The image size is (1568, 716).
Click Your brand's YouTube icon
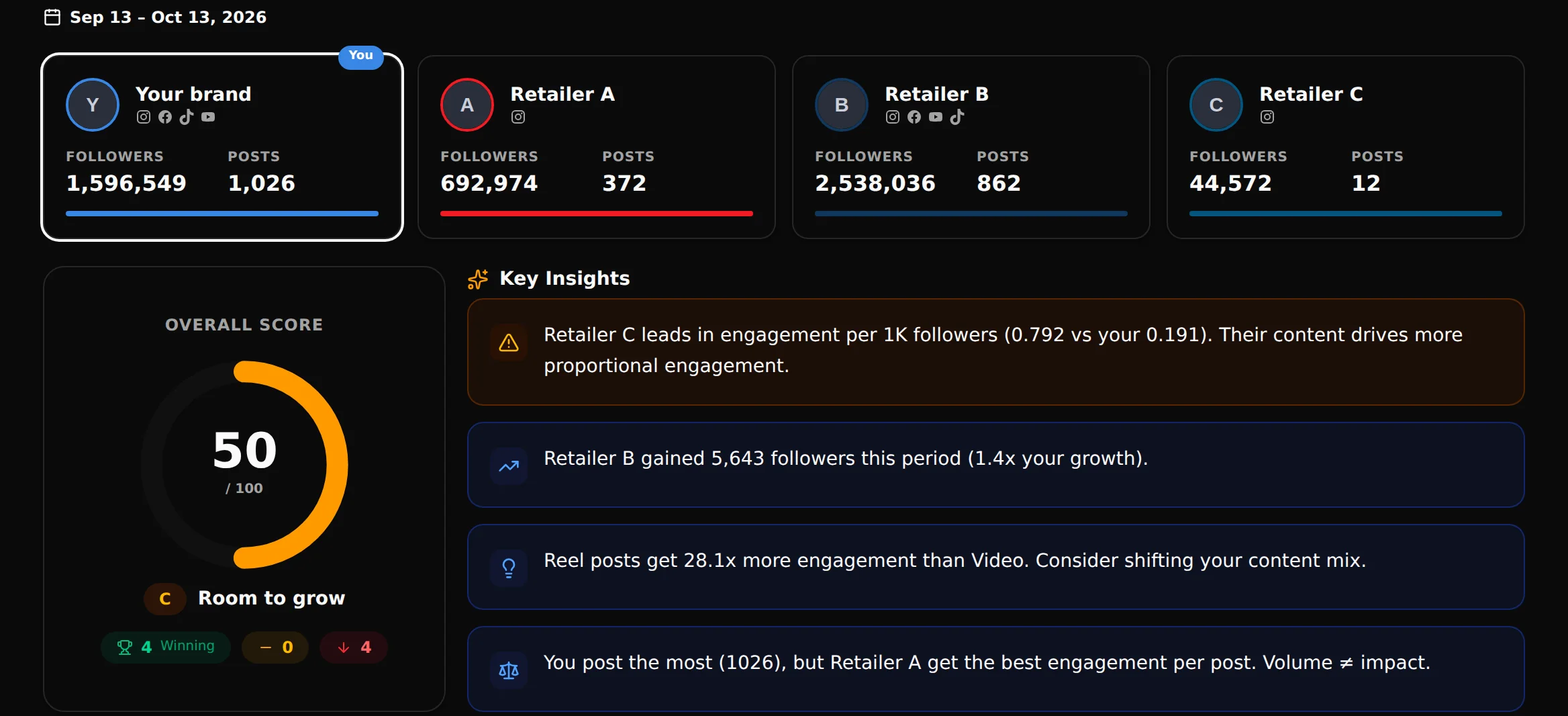pyautogui.click(x=208, y=117)
